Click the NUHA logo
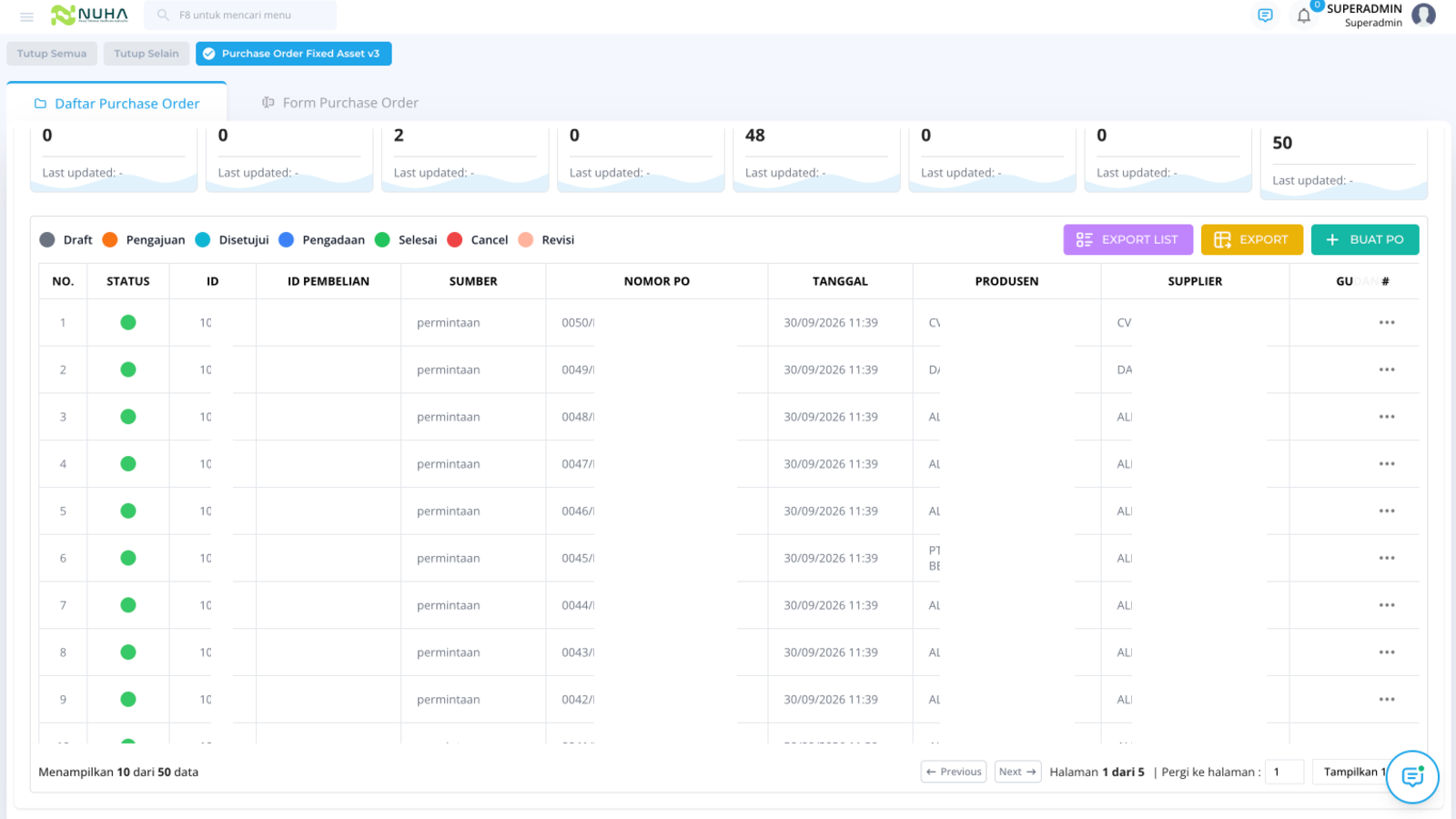The width and height of the screenshot is (1456, 819). tap(89, 15)
